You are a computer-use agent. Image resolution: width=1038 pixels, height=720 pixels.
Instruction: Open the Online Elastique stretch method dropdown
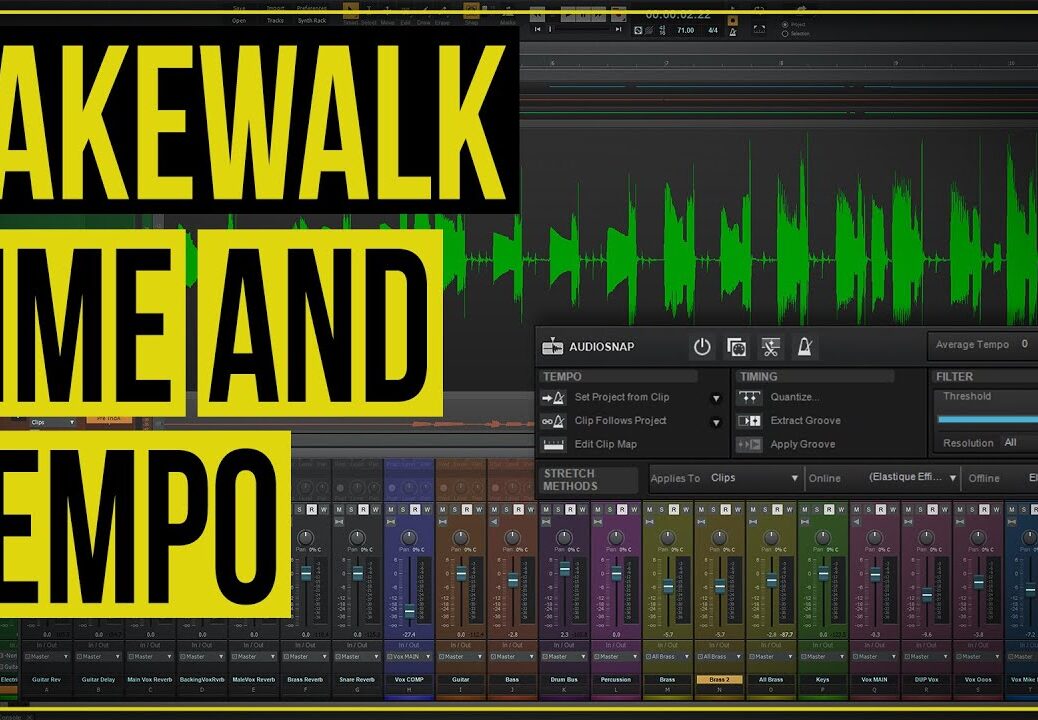912,478
